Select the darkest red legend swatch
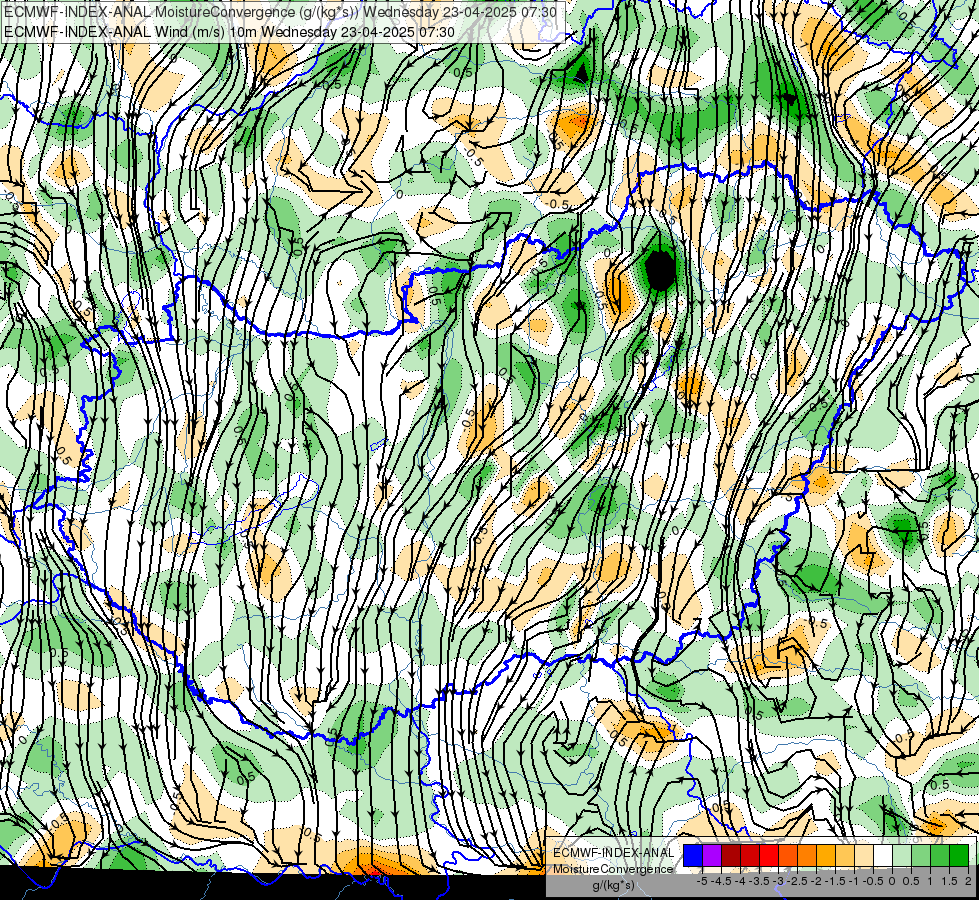The height and width of the screenshot is (900, 979). [x=731, y=855]
